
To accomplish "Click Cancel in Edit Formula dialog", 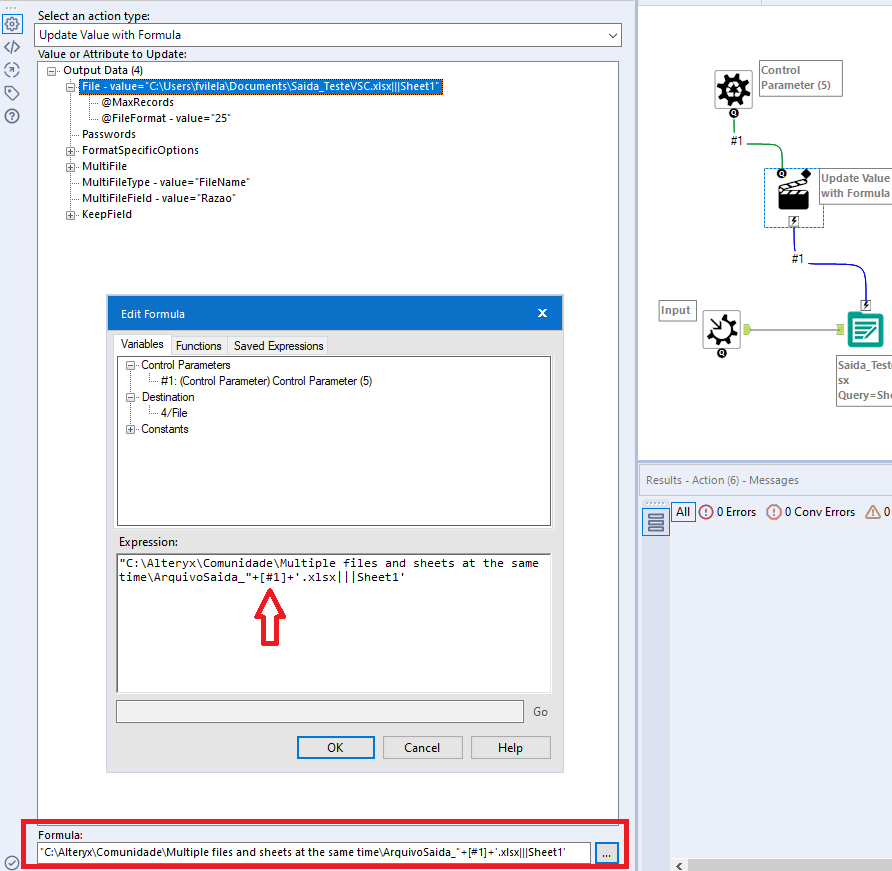I will point(422,748).
